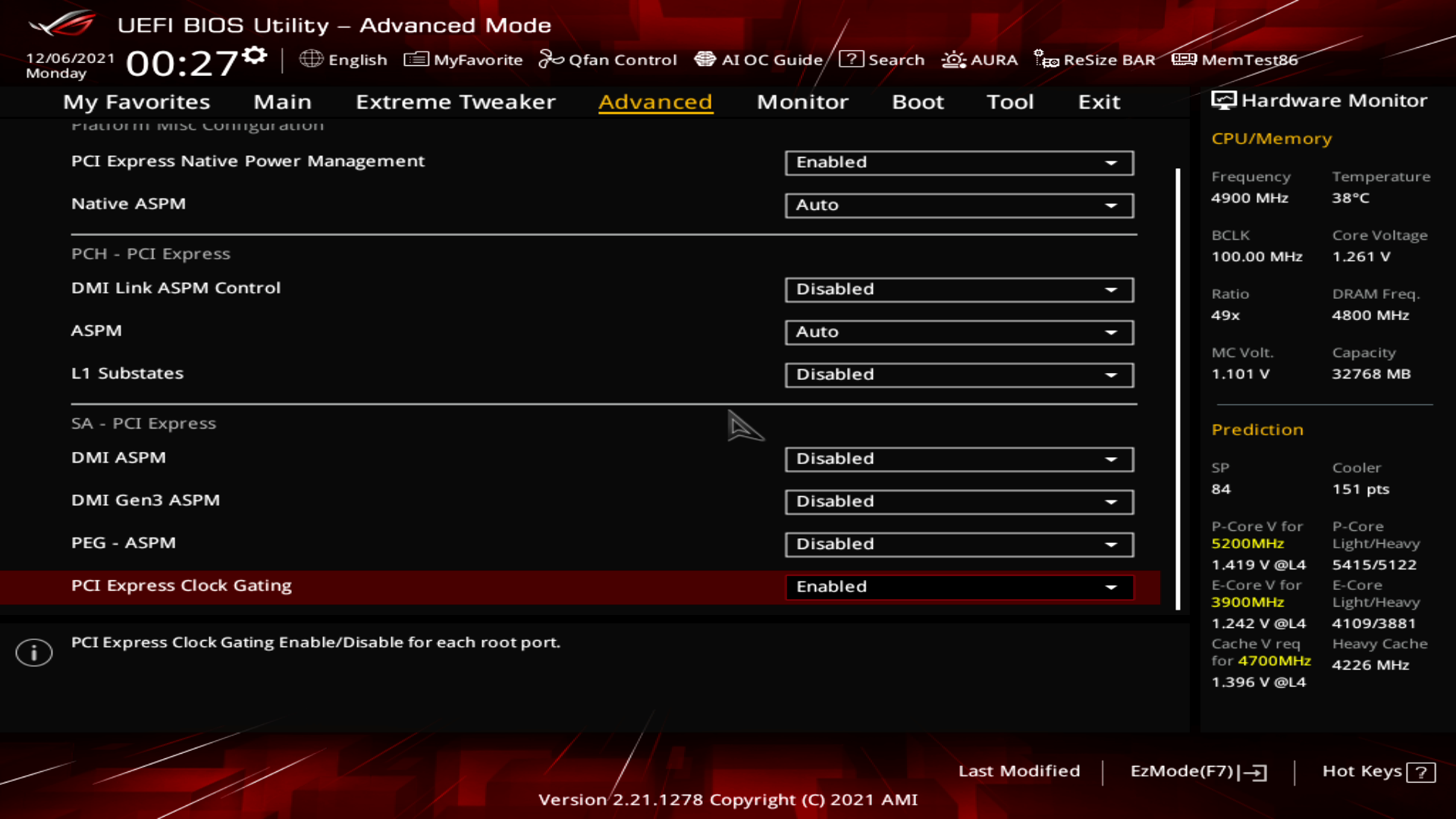Change L1 Substates Disabled dropdown
Viewport: 1456px width, 819px height.
click(x=959, y=375)
